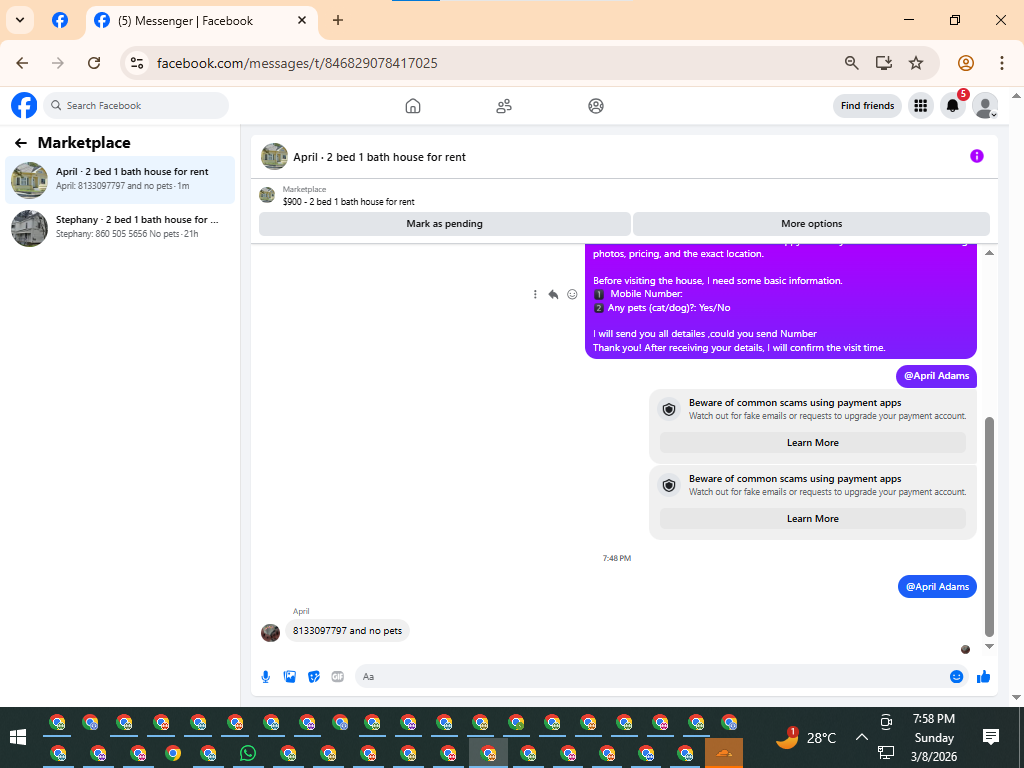Open conversation information purple icon

coord(976,156)
